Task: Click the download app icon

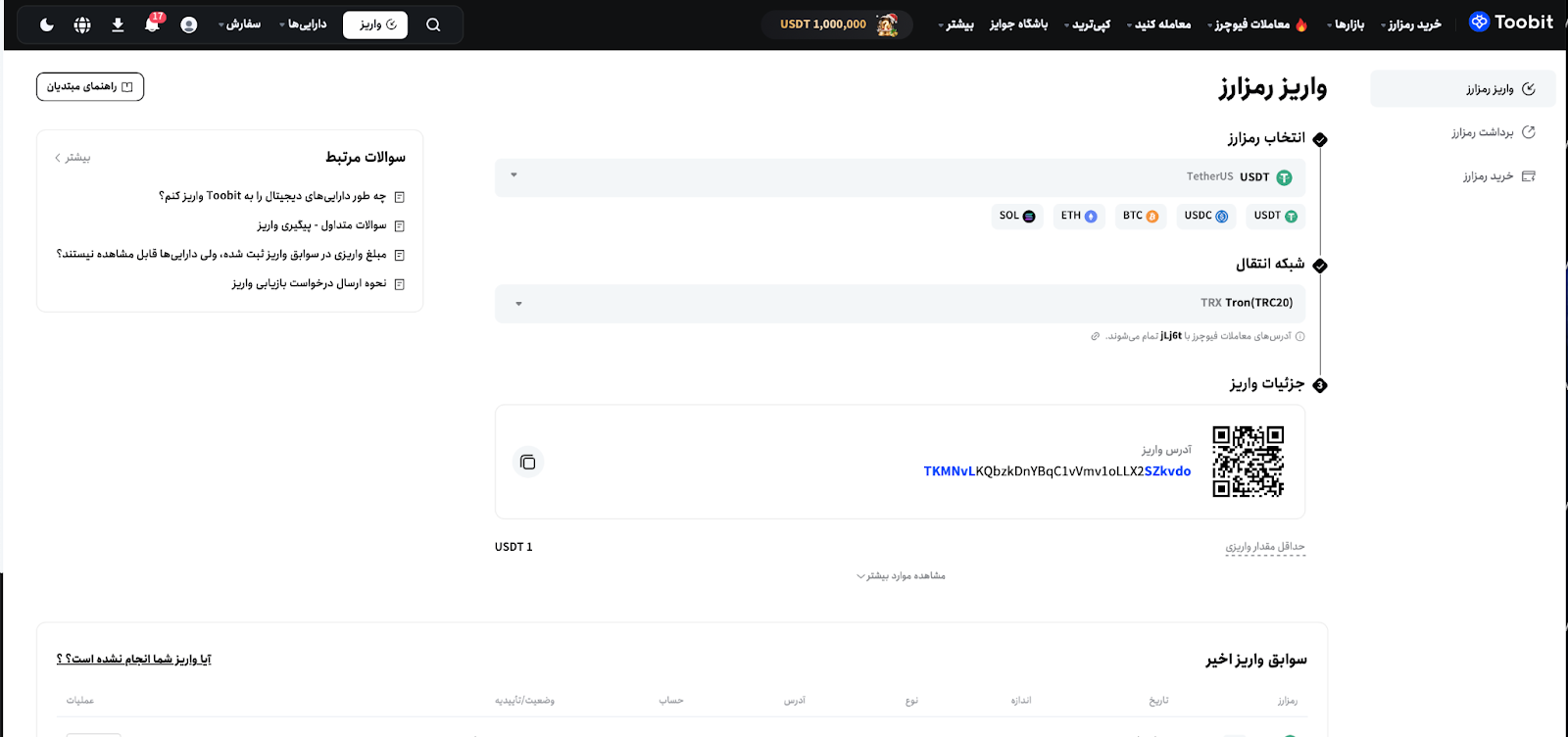Action: coord(118,25)
